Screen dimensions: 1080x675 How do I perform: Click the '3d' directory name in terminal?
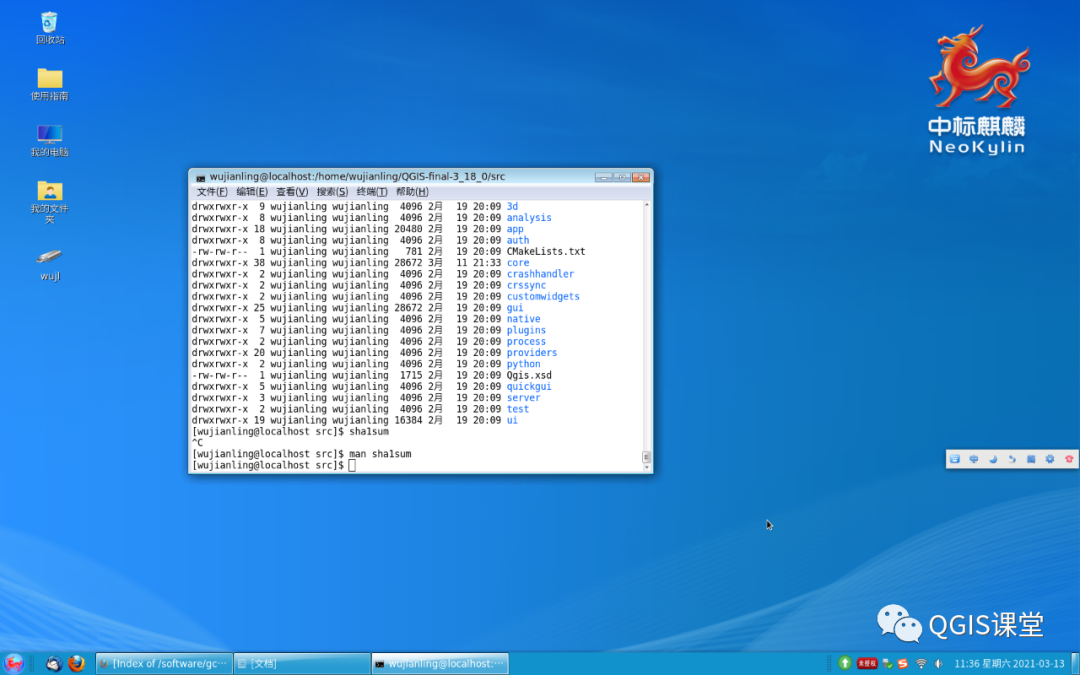pyautogui.click(x=512, y=207)
